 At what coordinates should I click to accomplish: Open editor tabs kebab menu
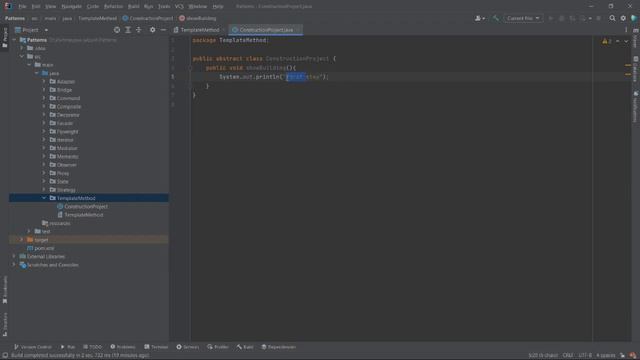click(x=626, y=30)
